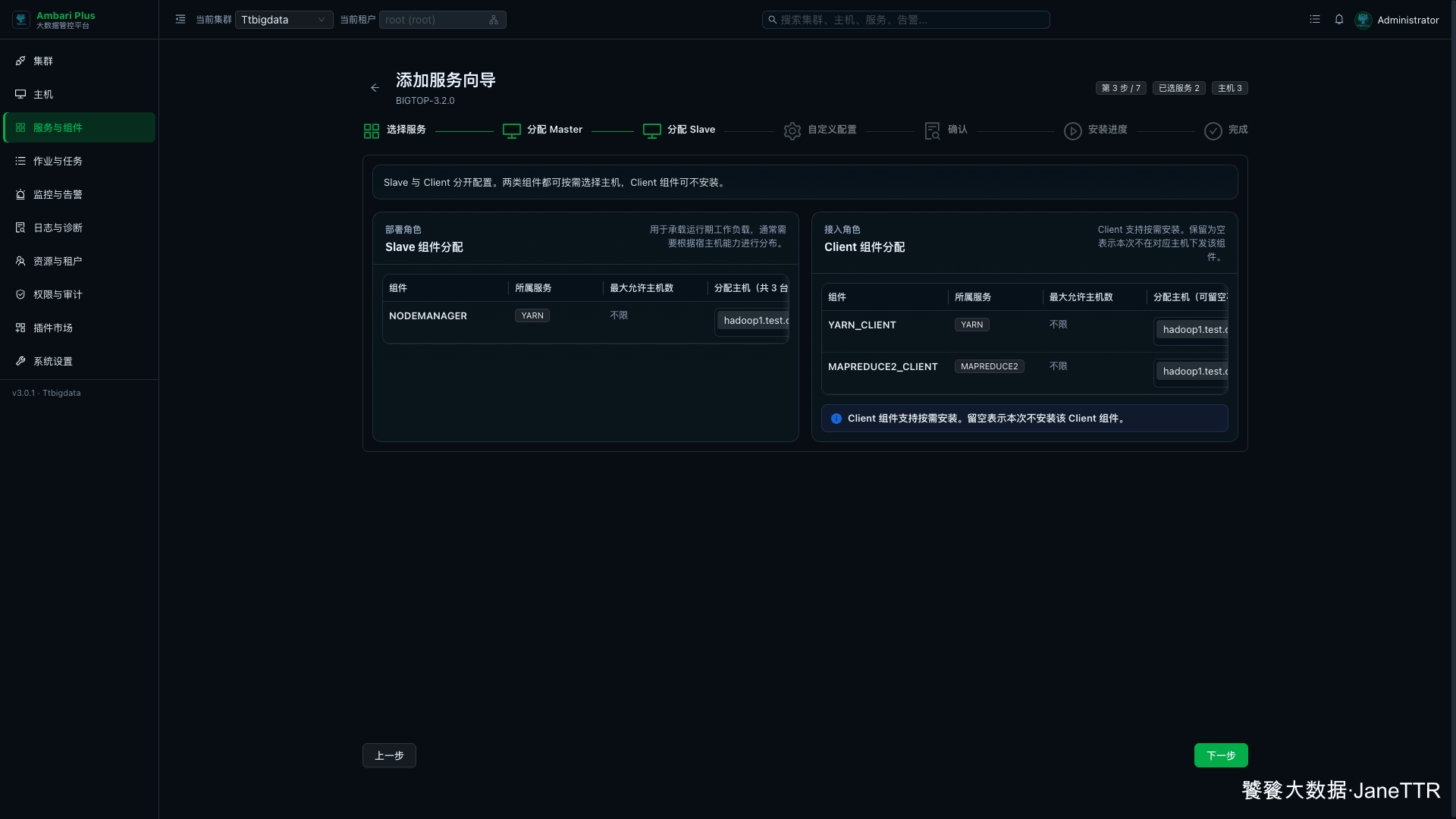
Task: Click the 分配 Slave step monitor icon
Action: (x=652, y=131)
